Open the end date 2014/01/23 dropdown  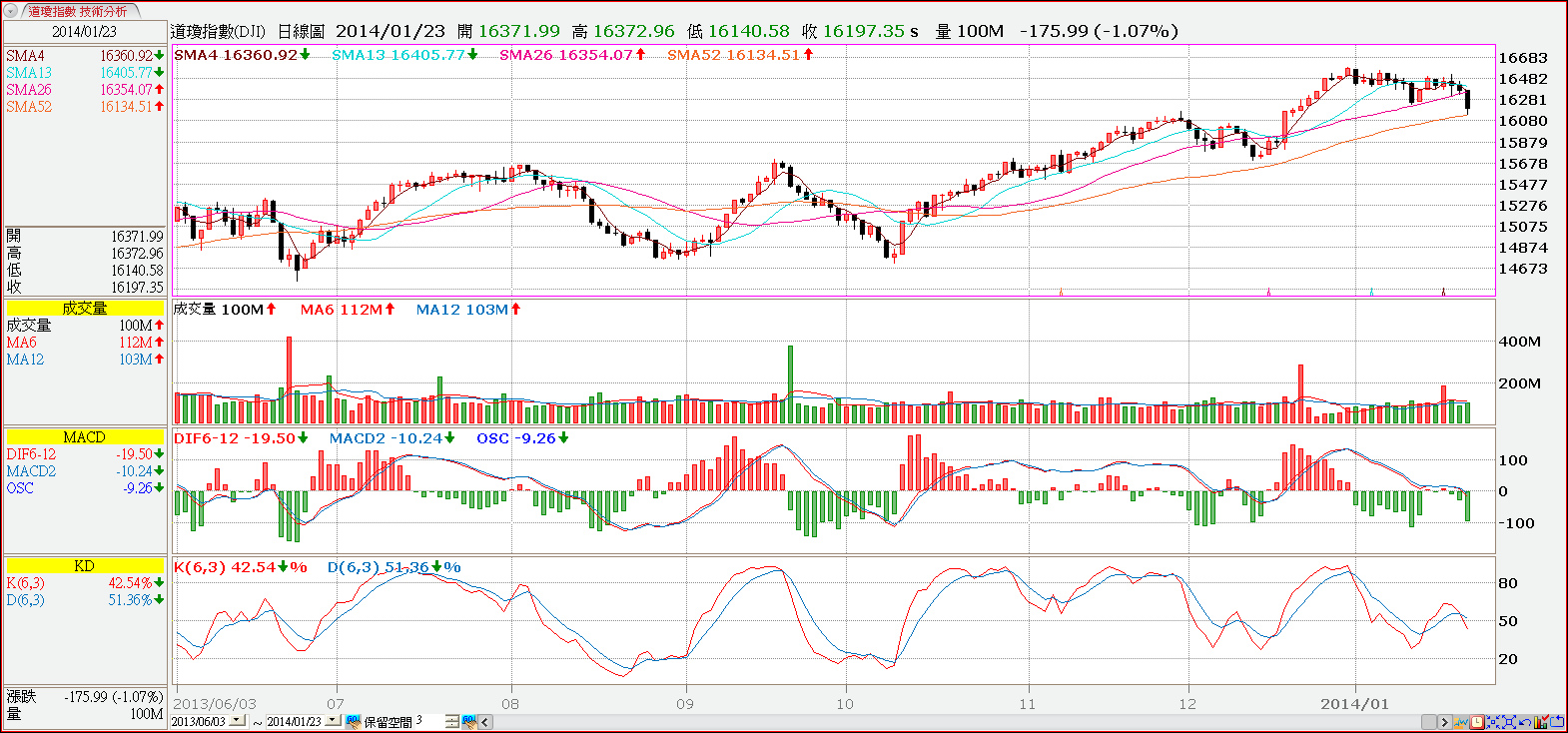[333, 721]
